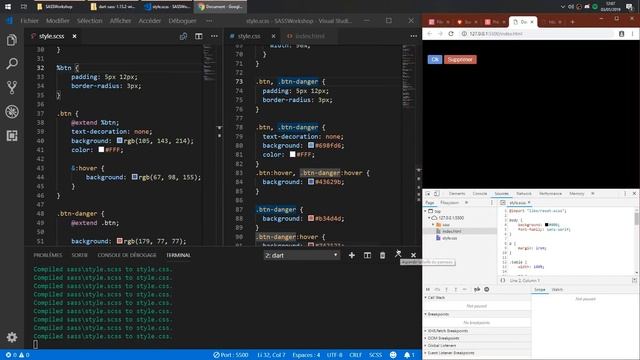Open more actions menu of right editor group
The image size is (640, 360).
click(x=413, y=36)
